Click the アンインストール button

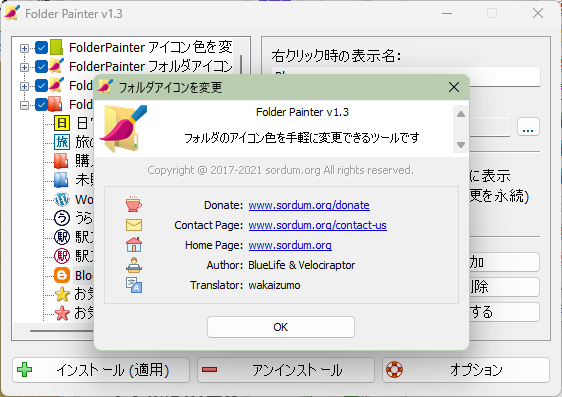coord(286,370)
